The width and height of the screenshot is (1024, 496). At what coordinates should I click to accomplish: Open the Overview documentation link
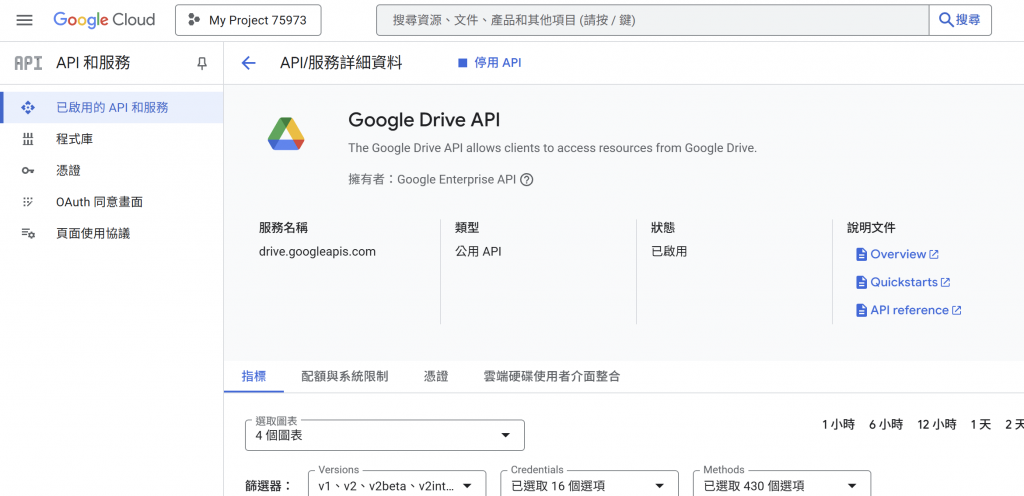(898, 254)
